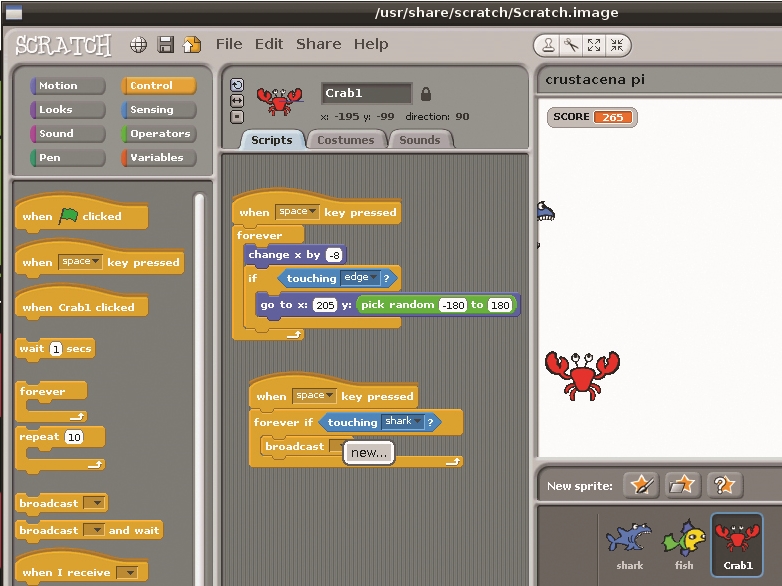Open the Pen blocks category
Image resolution: width=782 pixels, height=586 pixels.
(x=67, y=157)
